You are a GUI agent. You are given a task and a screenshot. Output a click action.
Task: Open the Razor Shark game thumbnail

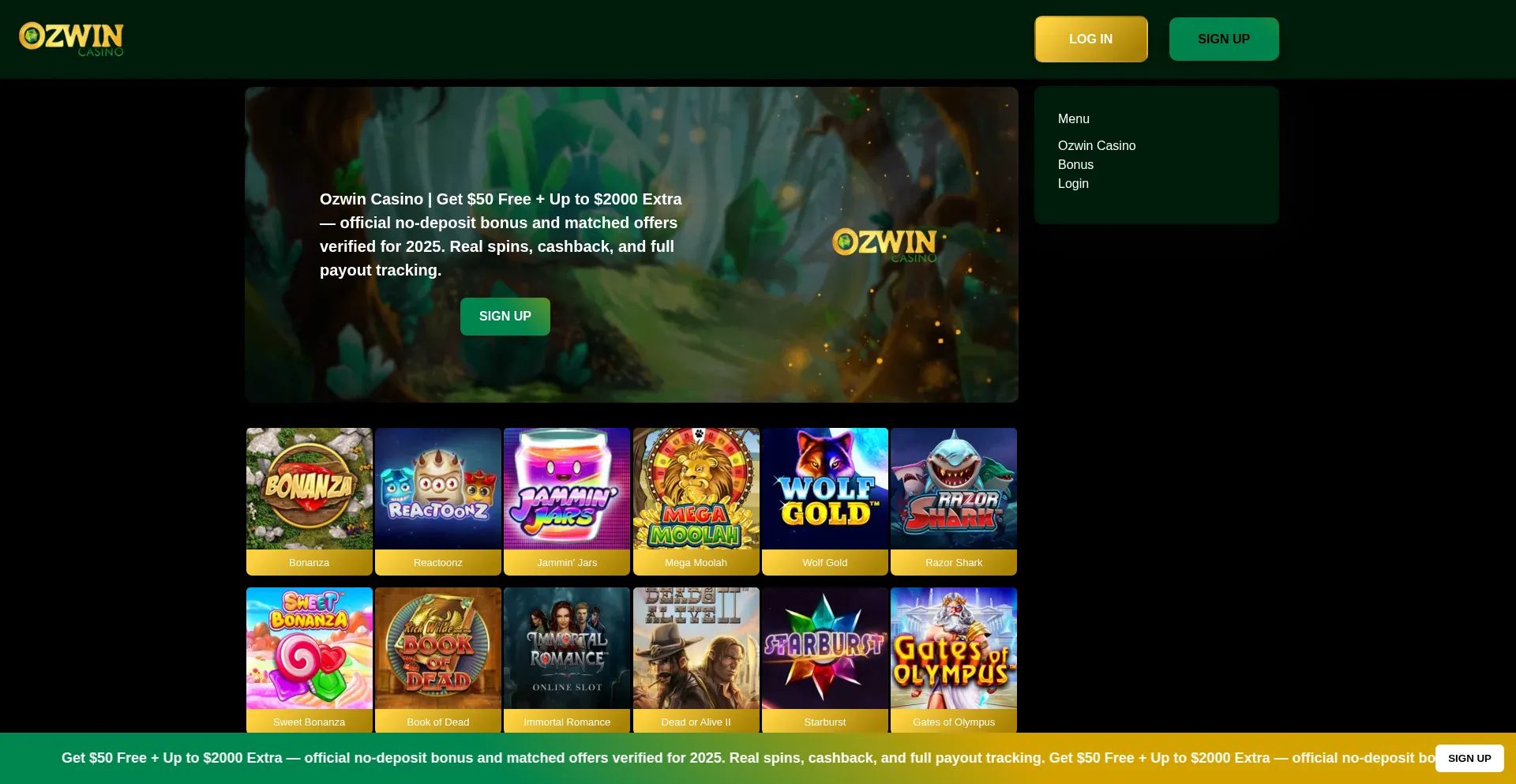coord(954,489)
